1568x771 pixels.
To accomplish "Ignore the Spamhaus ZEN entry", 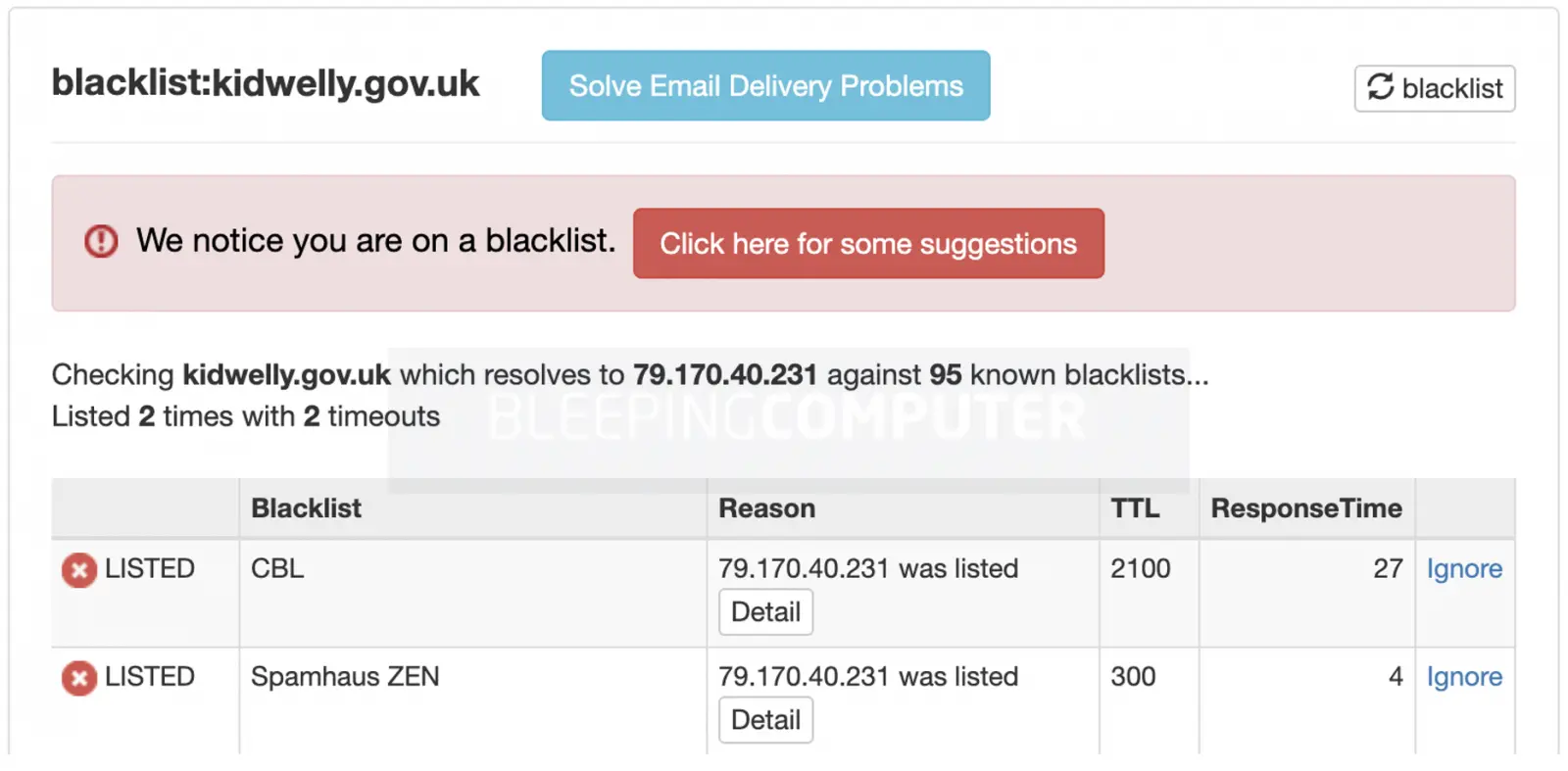I will click(1464, 677).
